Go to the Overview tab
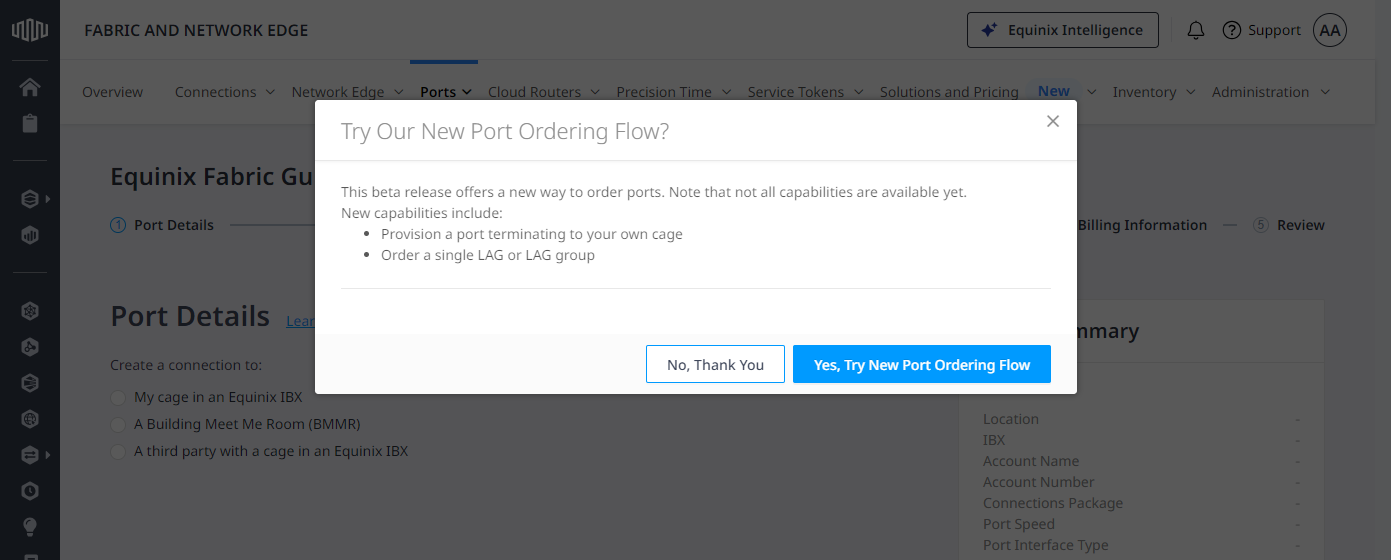1391x560 pixels. 112,92
